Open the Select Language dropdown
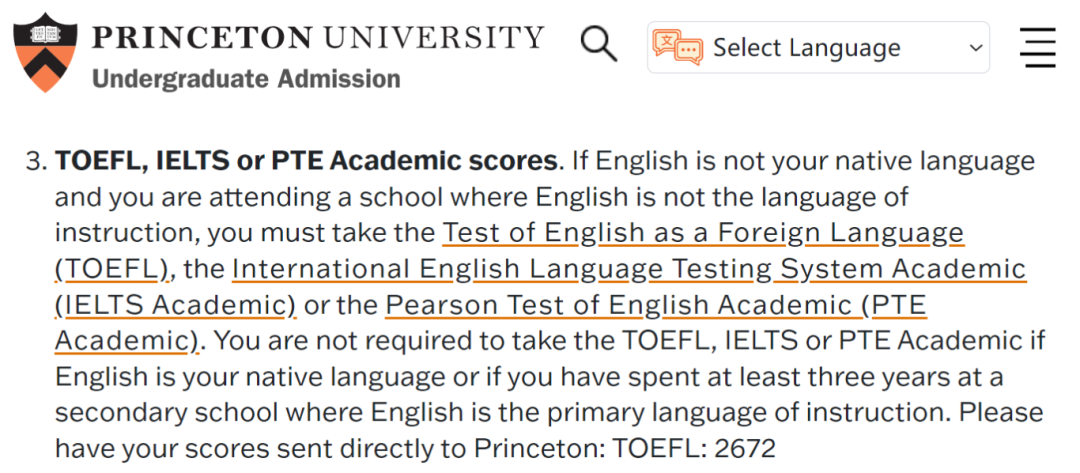1080x473 pixels. coord(818,48)
